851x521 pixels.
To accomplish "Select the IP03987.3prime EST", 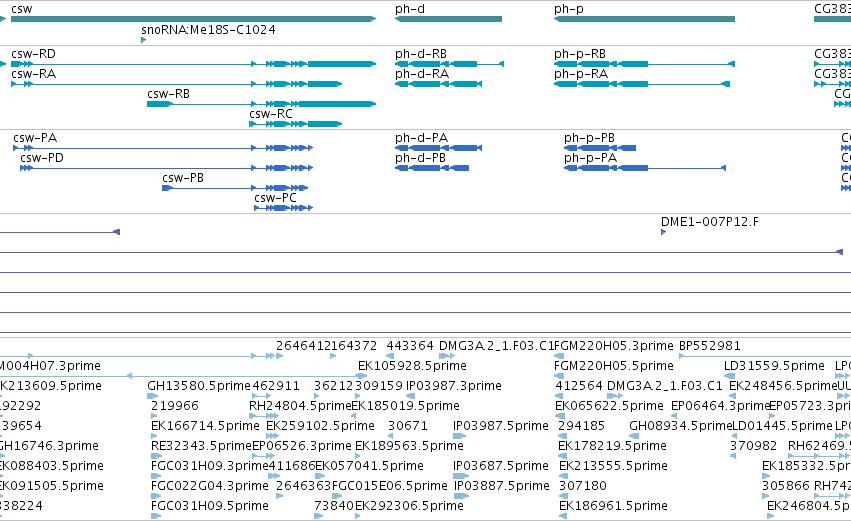I will point(454,386).
